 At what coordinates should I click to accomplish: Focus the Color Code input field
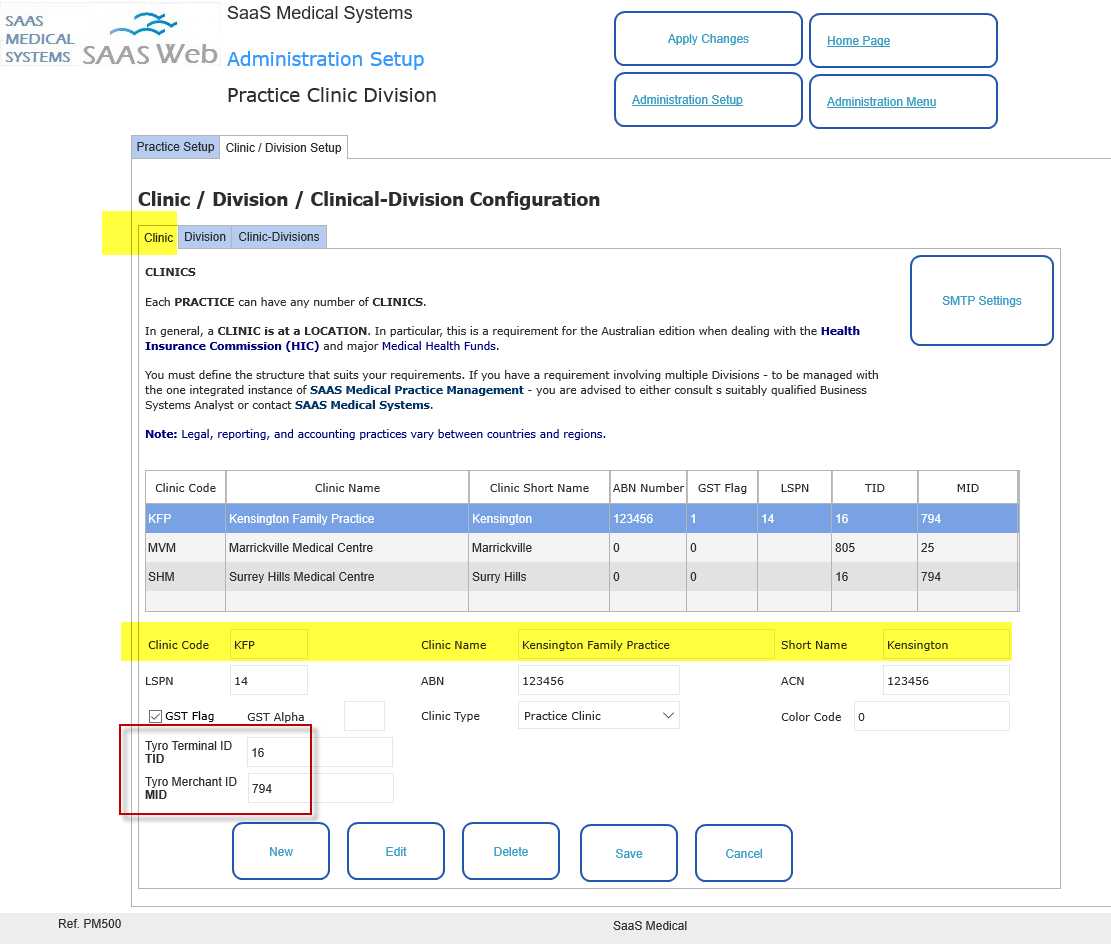(932, 717)
